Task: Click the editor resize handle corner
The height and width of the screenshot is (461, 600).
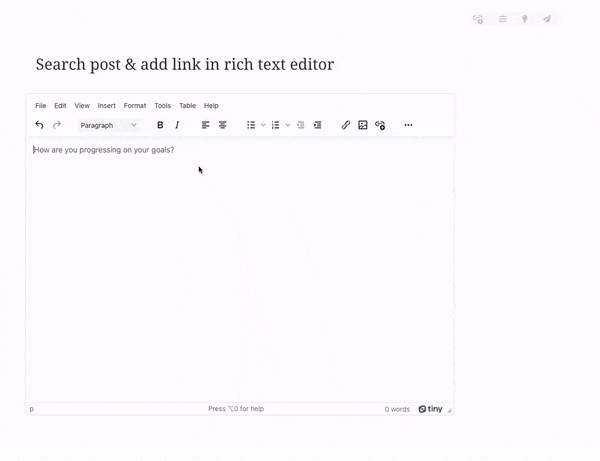Action: point(450,410)
